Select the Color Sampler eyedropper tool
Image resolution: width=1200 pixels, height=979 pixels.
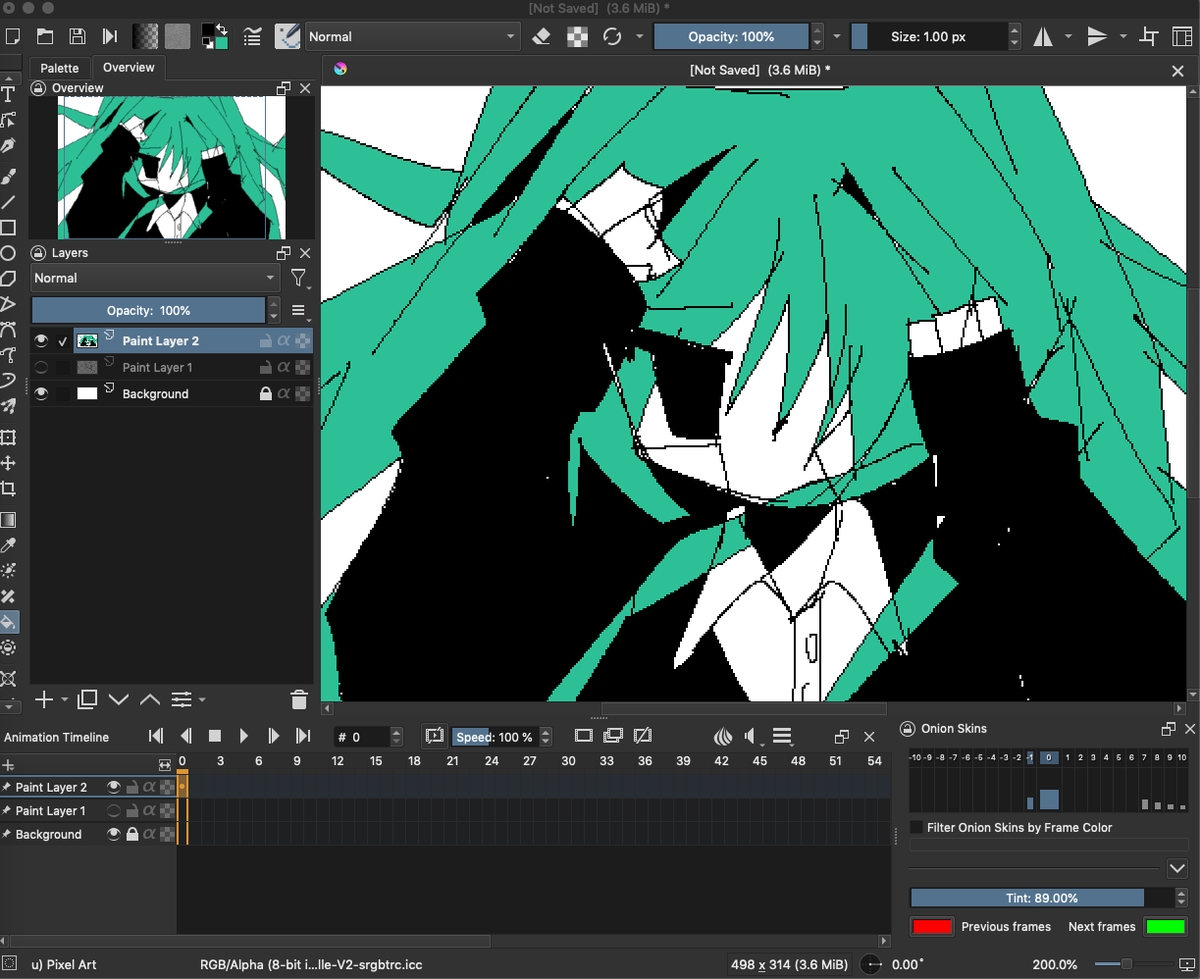point(8,546)
